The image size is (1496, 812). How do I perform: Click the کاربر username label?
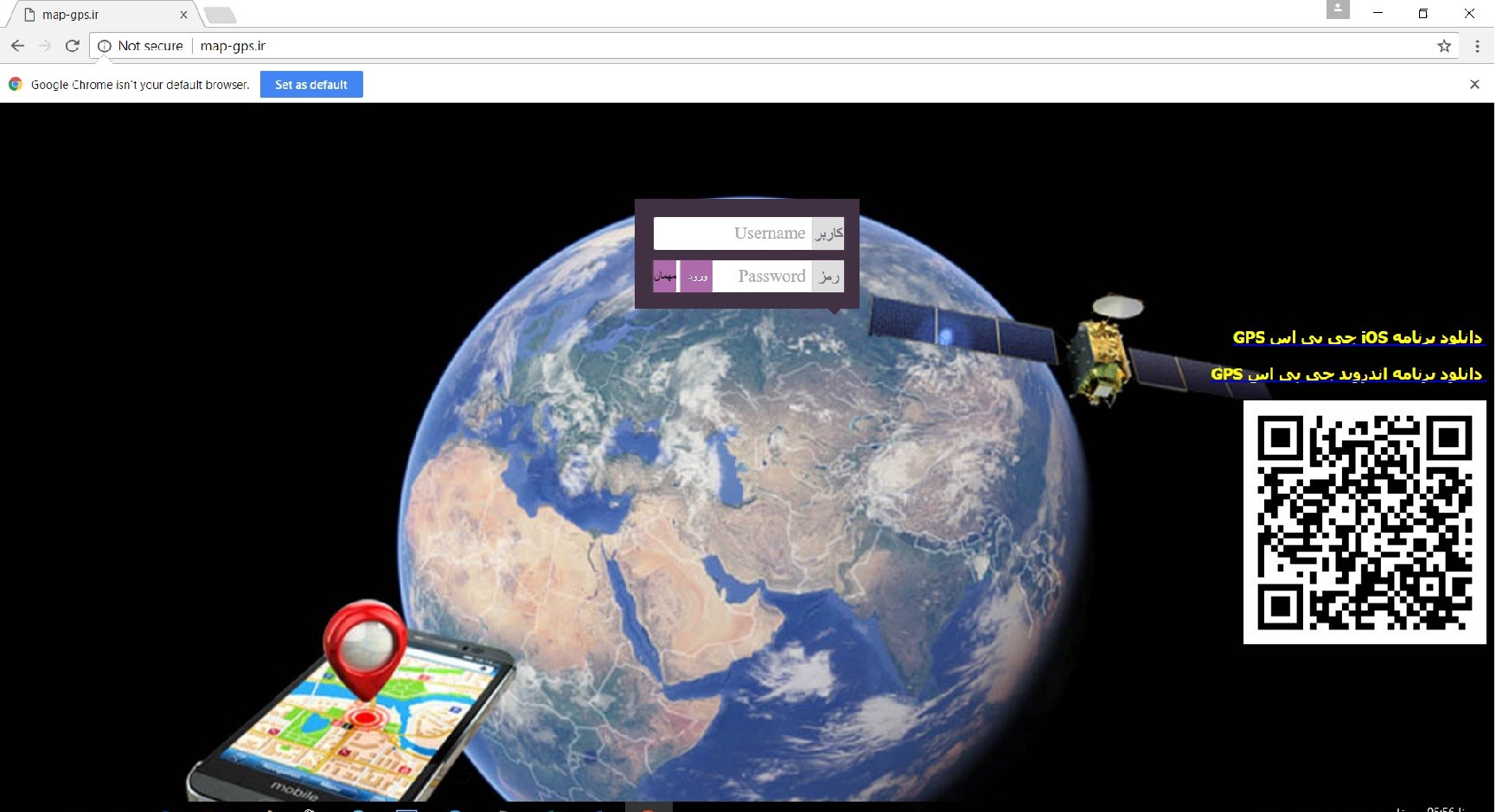828,233
